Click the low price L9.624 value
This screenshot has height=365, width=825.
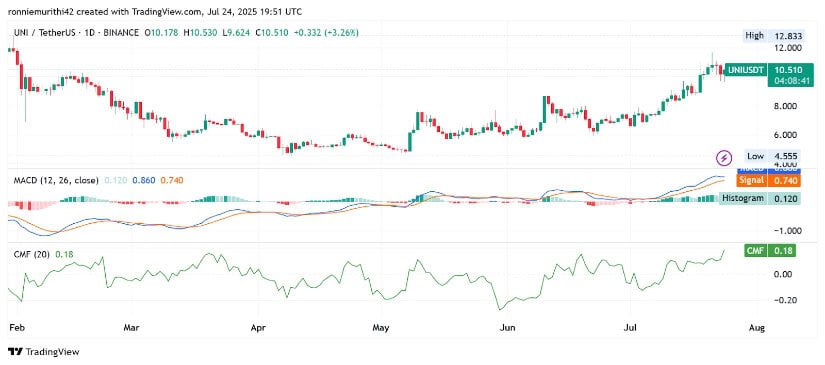click(x=236, y=33)
